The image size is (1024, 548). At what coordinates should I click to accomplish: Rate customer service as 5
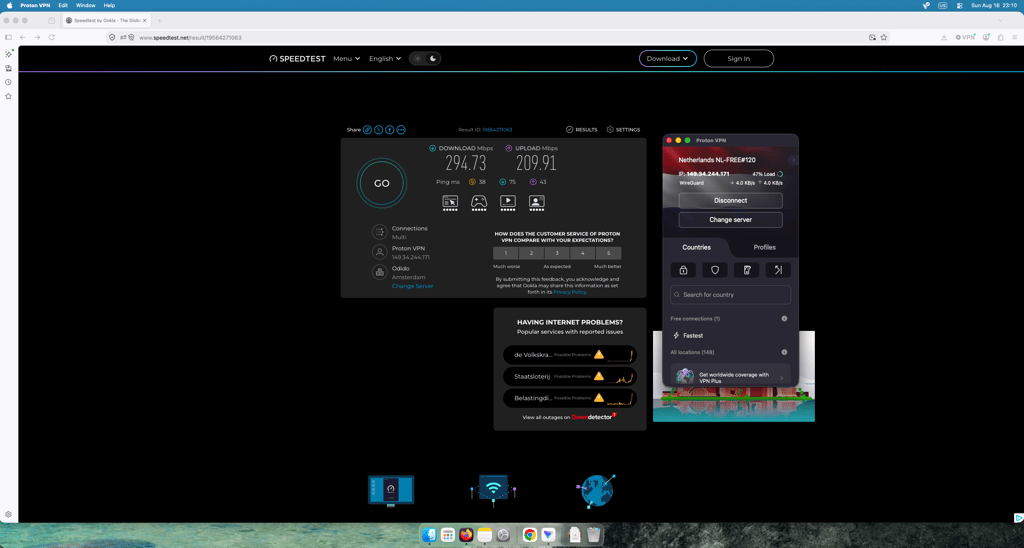[609, 253]
